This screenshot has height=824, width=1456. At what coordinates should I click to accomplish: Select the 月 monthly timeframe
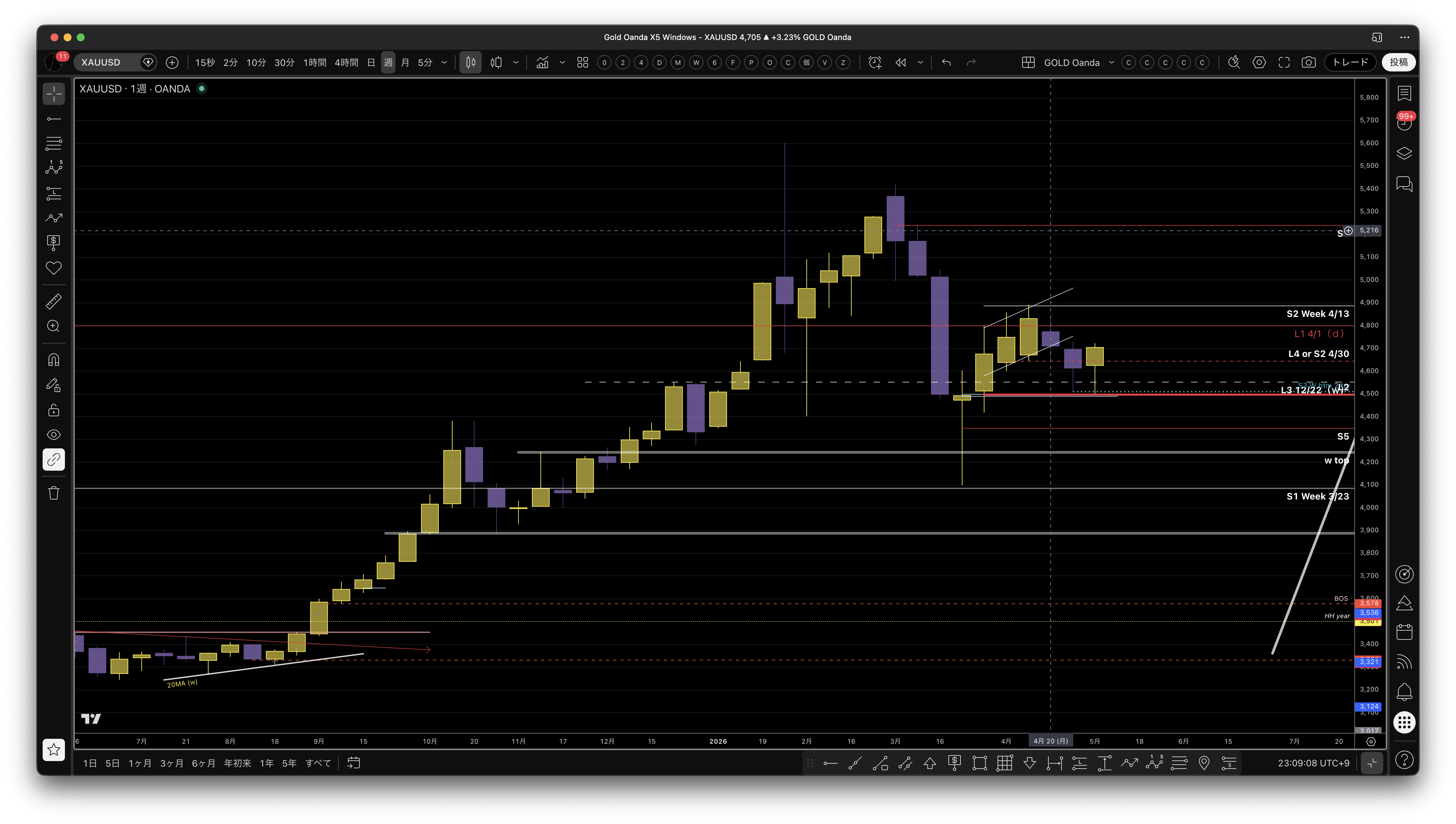tap(405, 62)
